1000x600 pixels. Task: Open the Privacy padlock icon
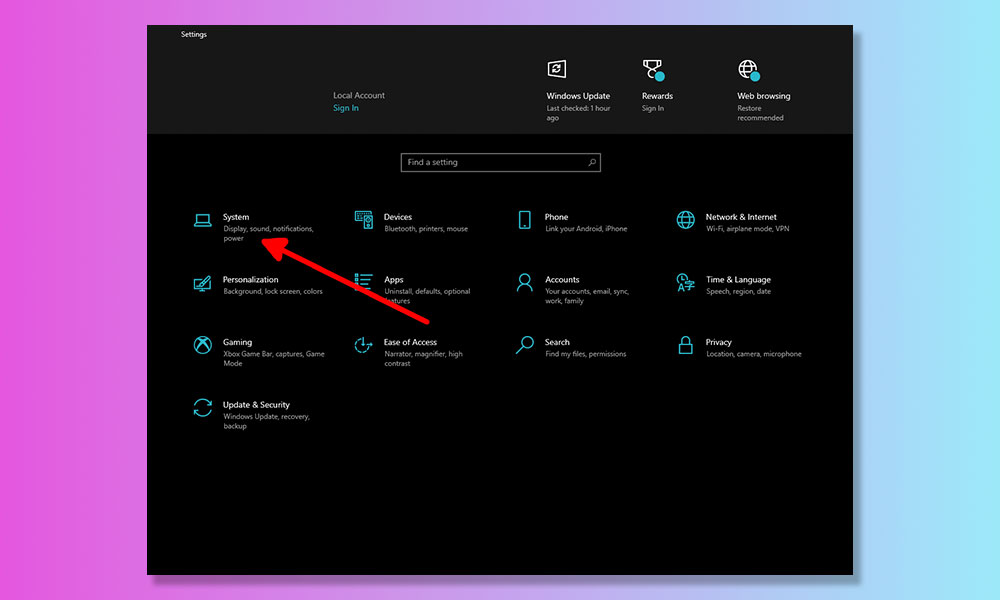pos(686,345)
